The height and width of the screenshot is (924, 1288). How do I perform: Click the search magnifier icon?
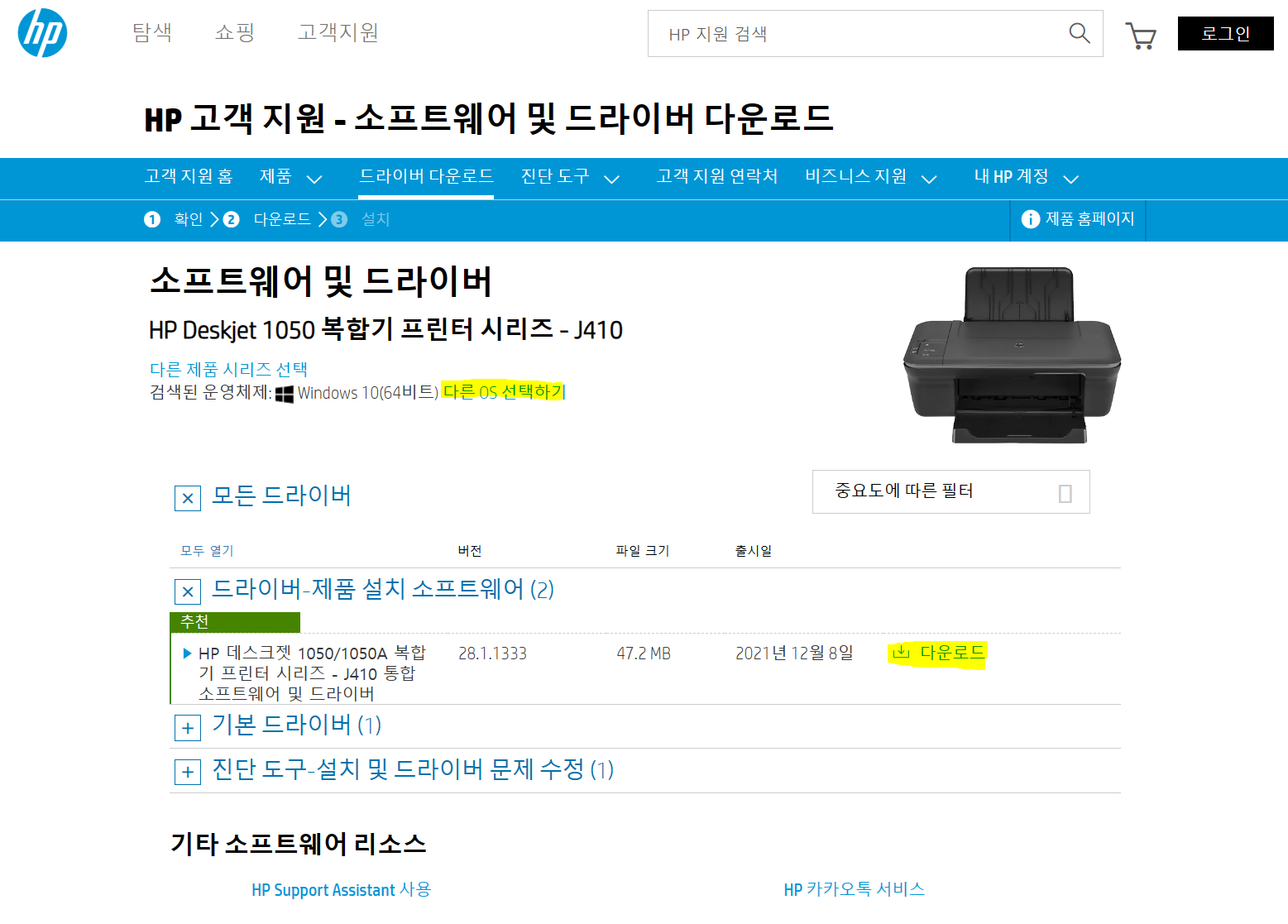1079,33
